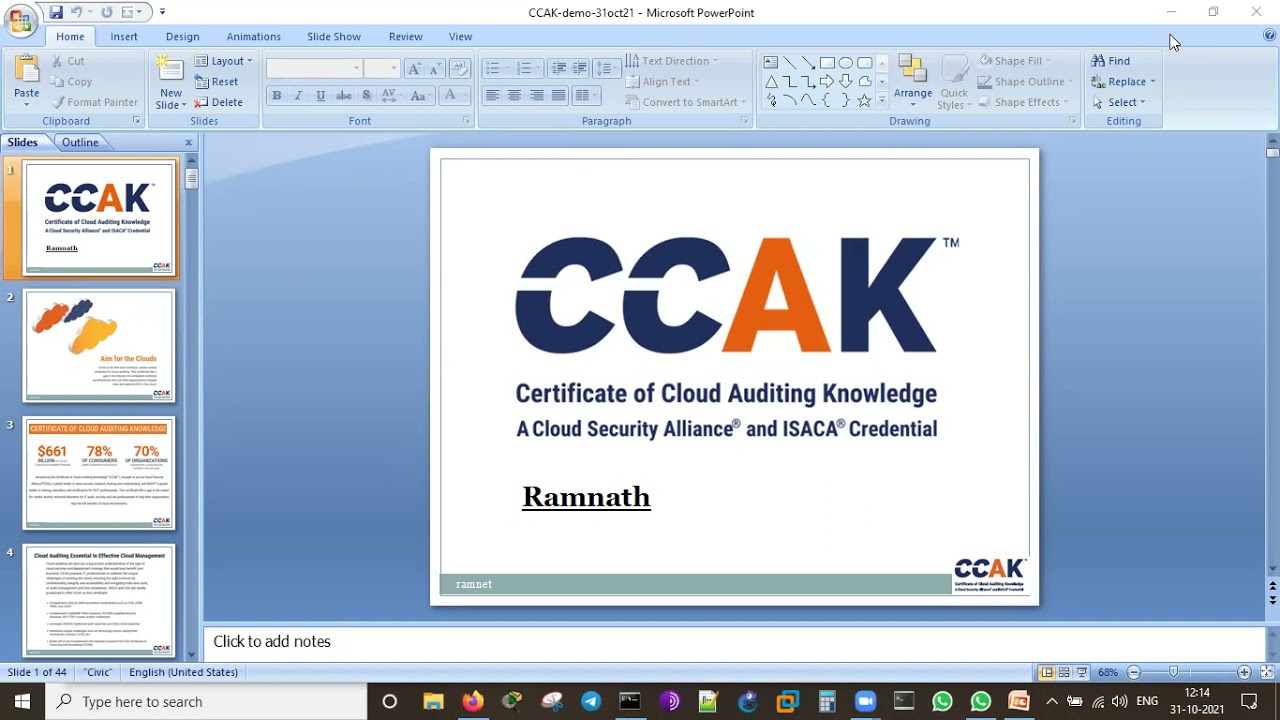Toggle Strikethrough formatting

click(343, 96)
